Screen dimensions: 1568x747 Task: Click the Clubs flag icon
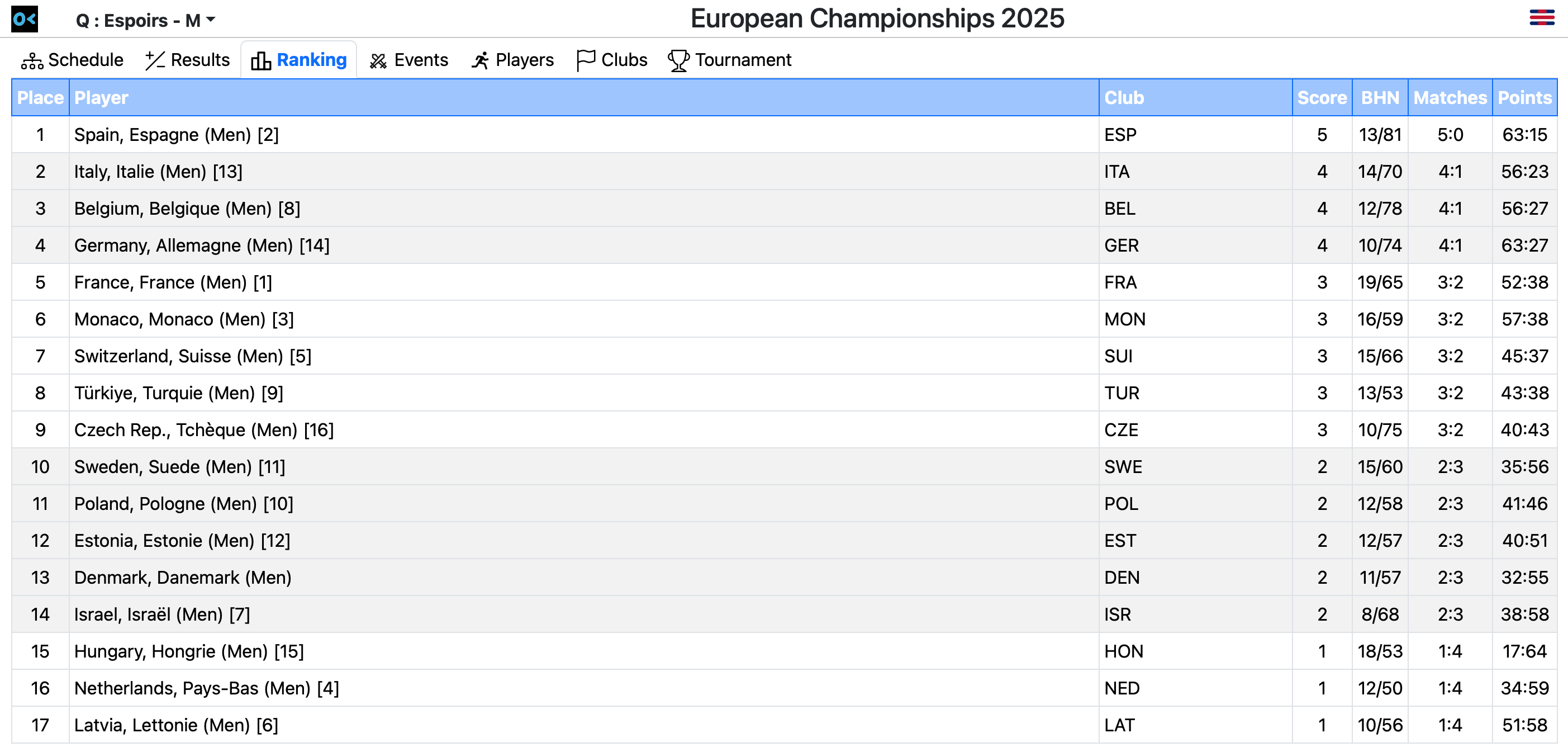coord(585,60)
